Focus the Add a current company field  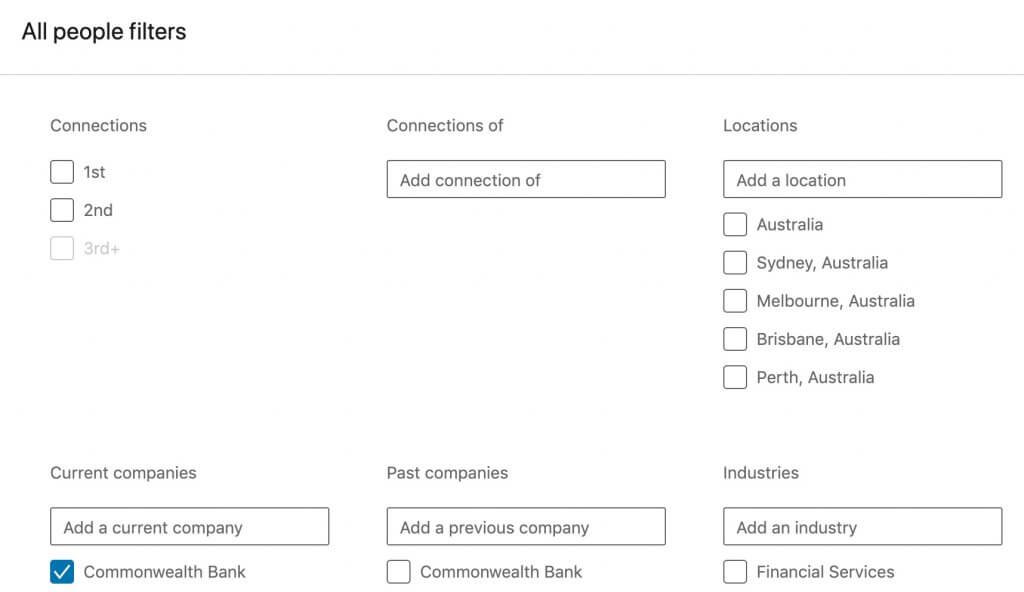(189, 526)
